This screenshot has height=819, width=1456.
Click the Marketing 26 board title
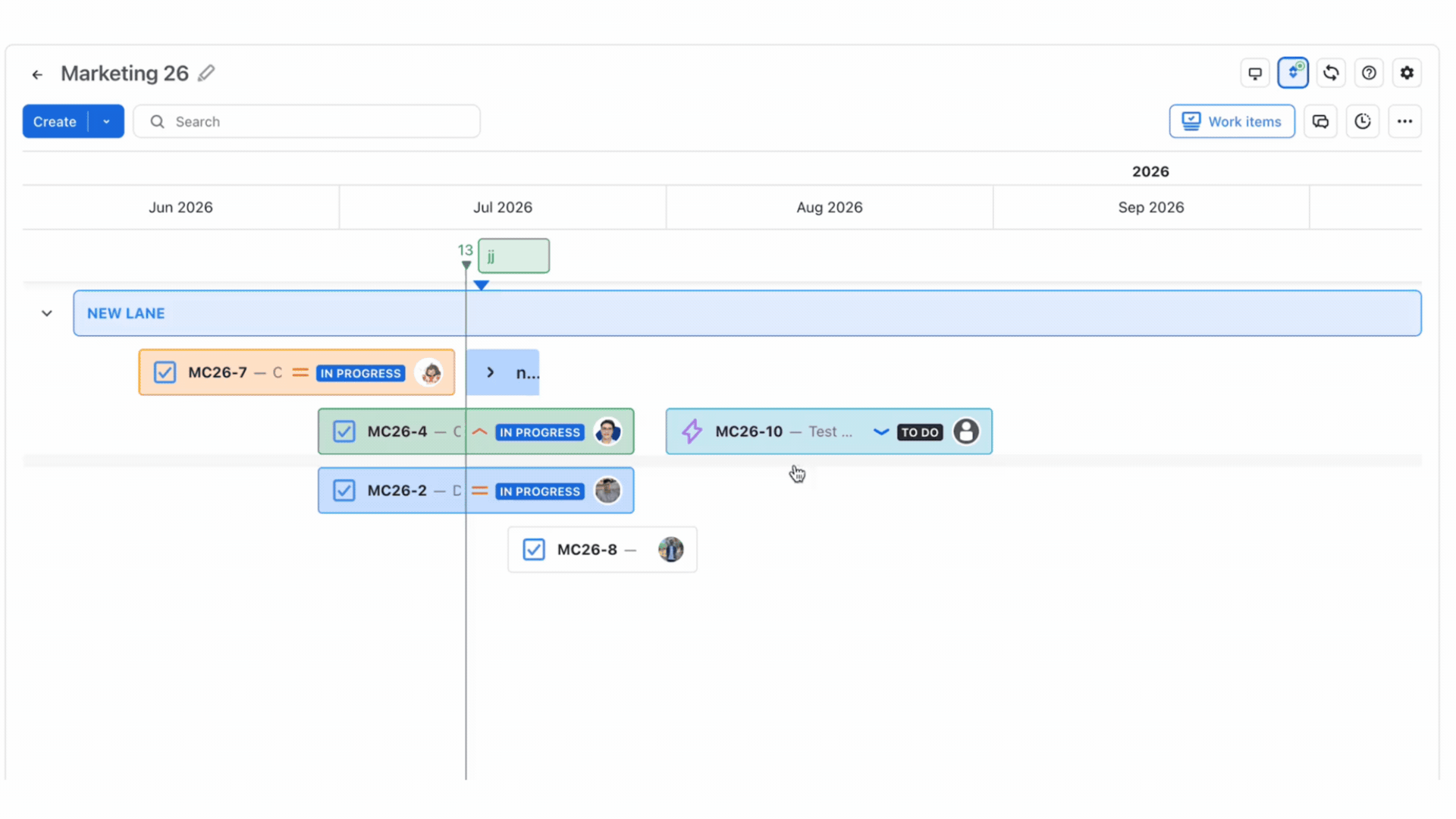(124, 74)
